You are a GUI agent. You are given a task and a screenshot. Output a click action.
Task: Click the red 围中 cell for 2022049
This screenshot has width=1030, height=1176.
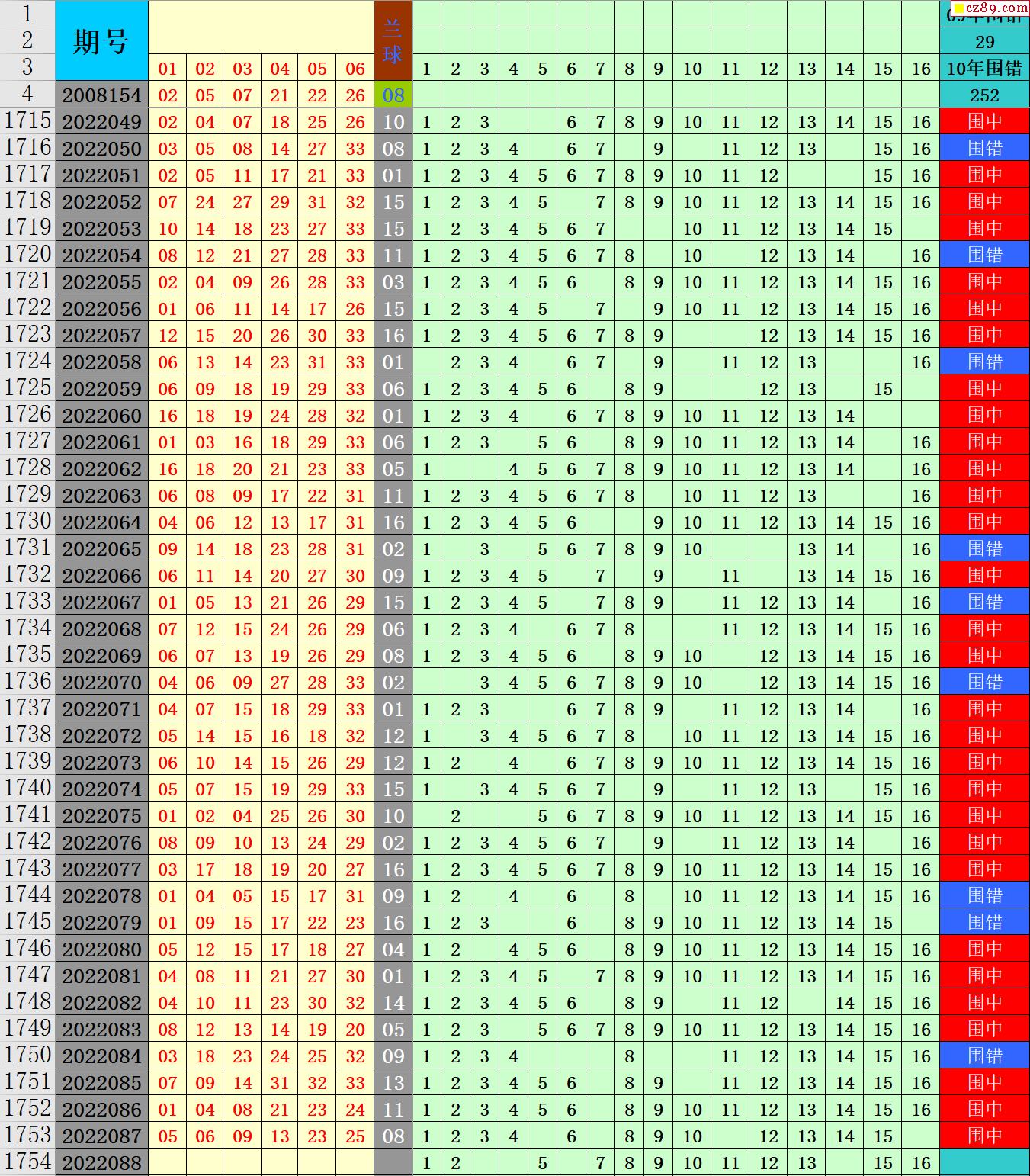(984, 122)
